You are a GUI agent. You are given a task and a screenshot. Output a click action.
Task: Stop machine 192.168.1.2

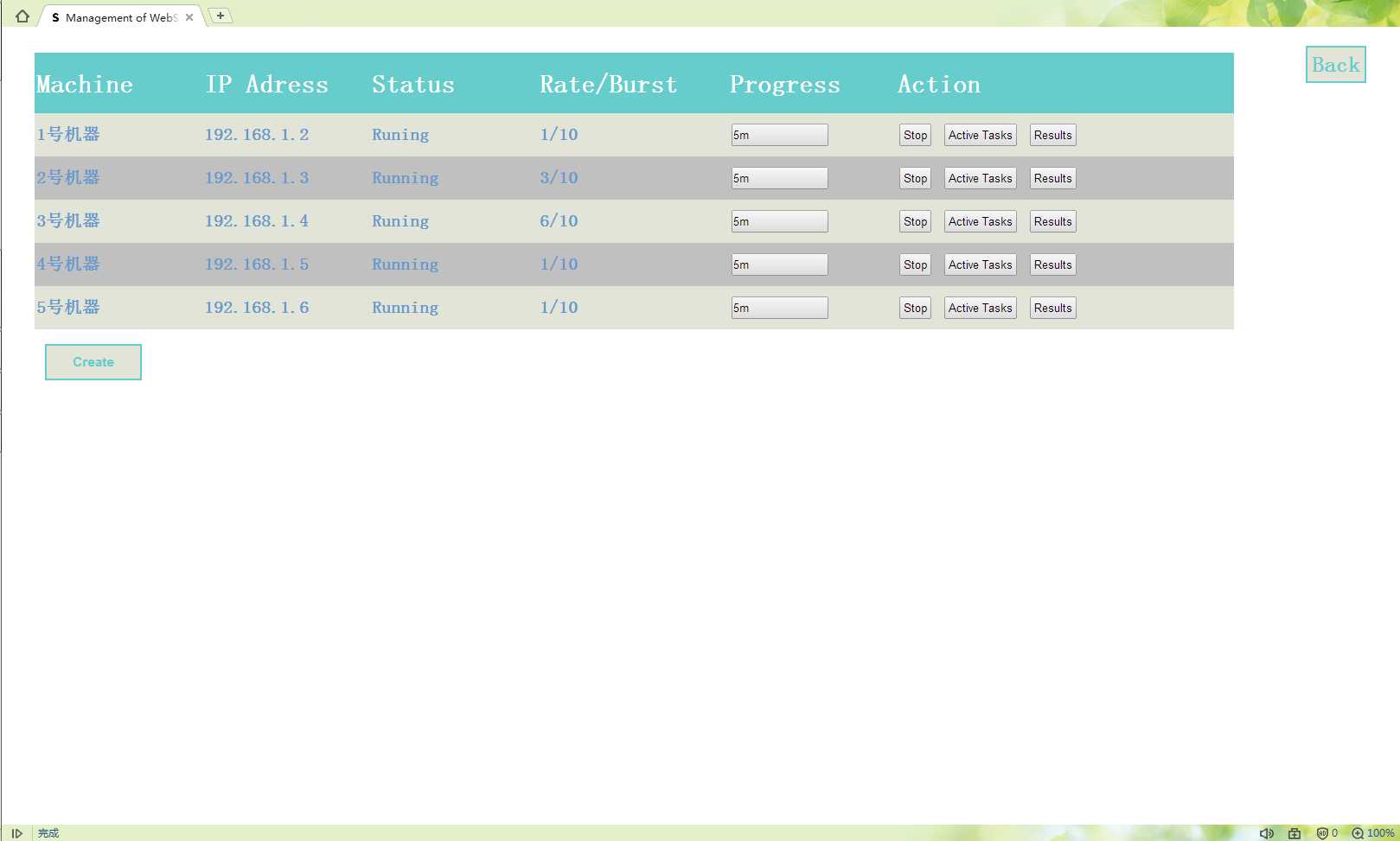(x=915, y=135)
